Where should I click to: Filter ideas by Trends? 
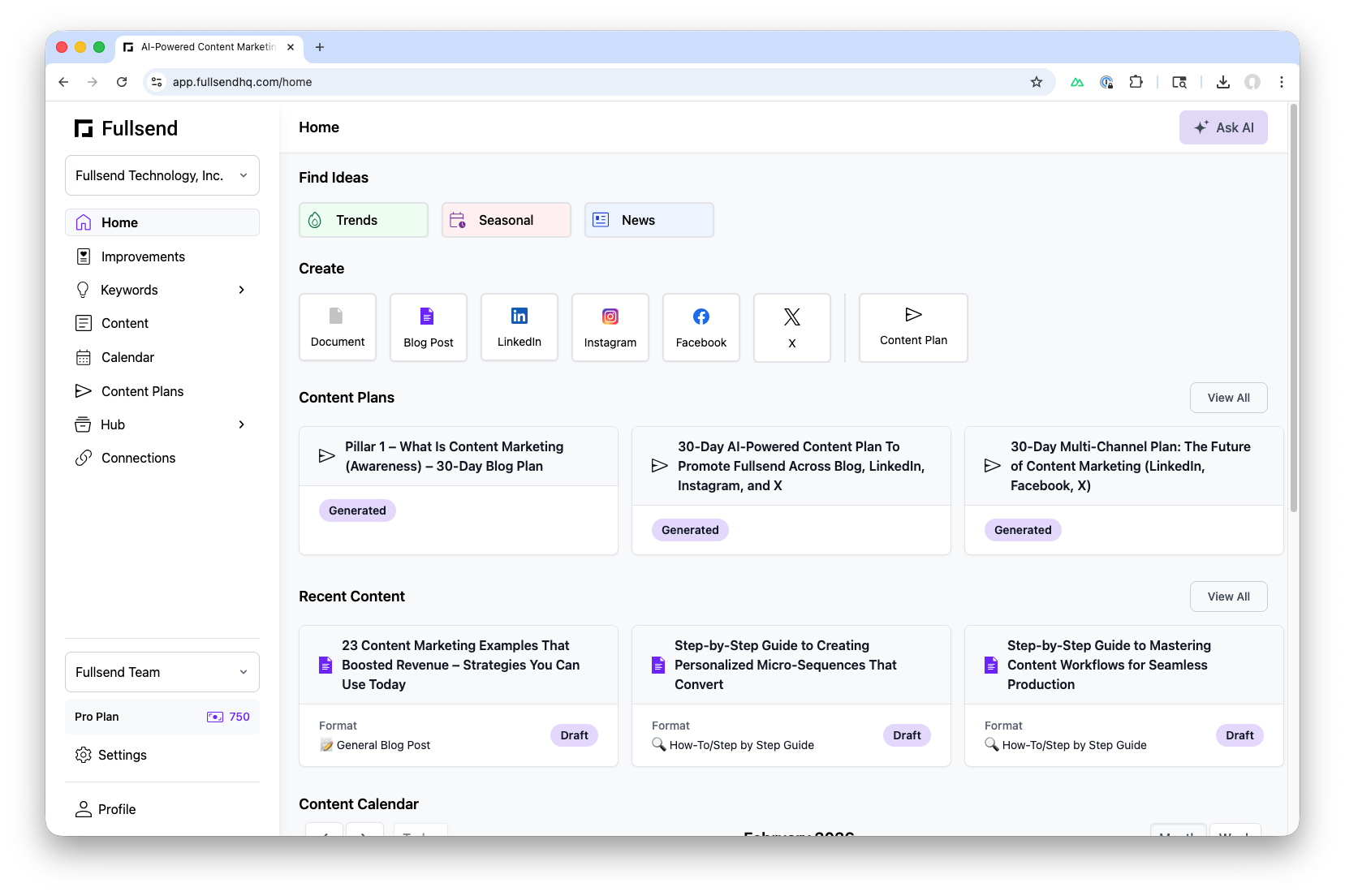coord(363,219)
